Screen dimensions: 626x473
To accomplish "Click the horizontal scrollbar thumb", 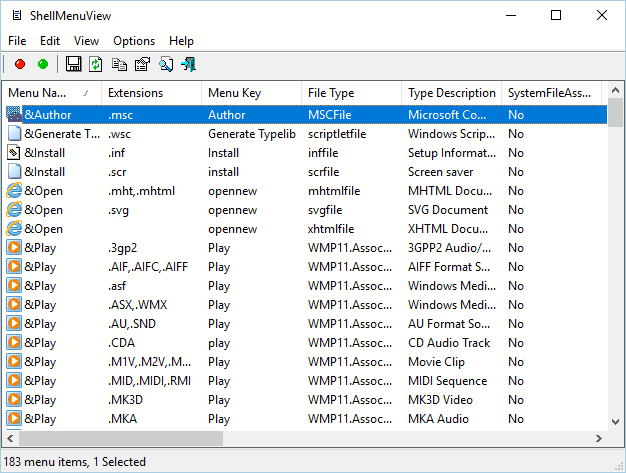I will (121, 438).
